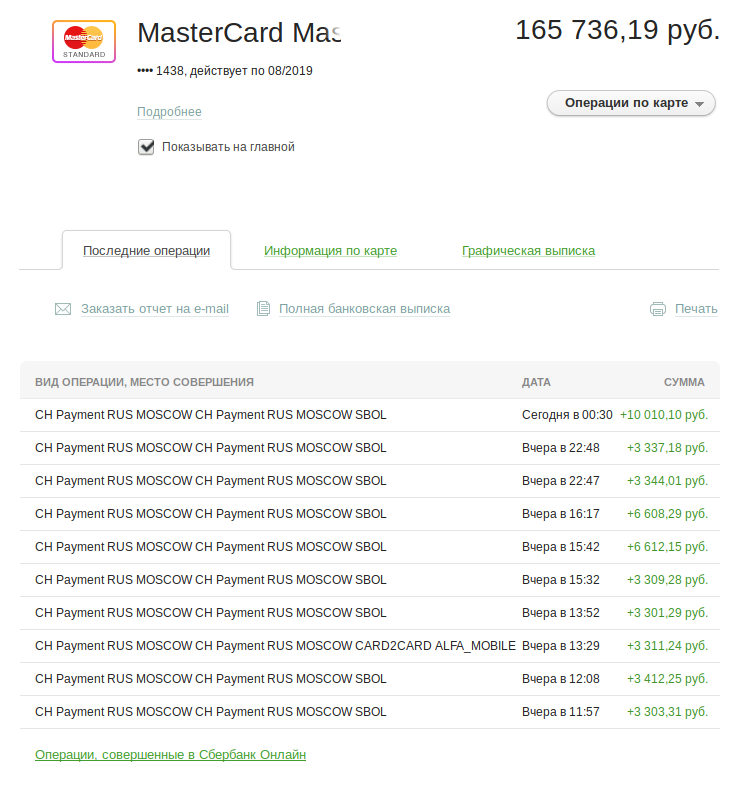Click the envelope icon for e-mail report
This screenshot has height=792, width=754.
point(63,309)
